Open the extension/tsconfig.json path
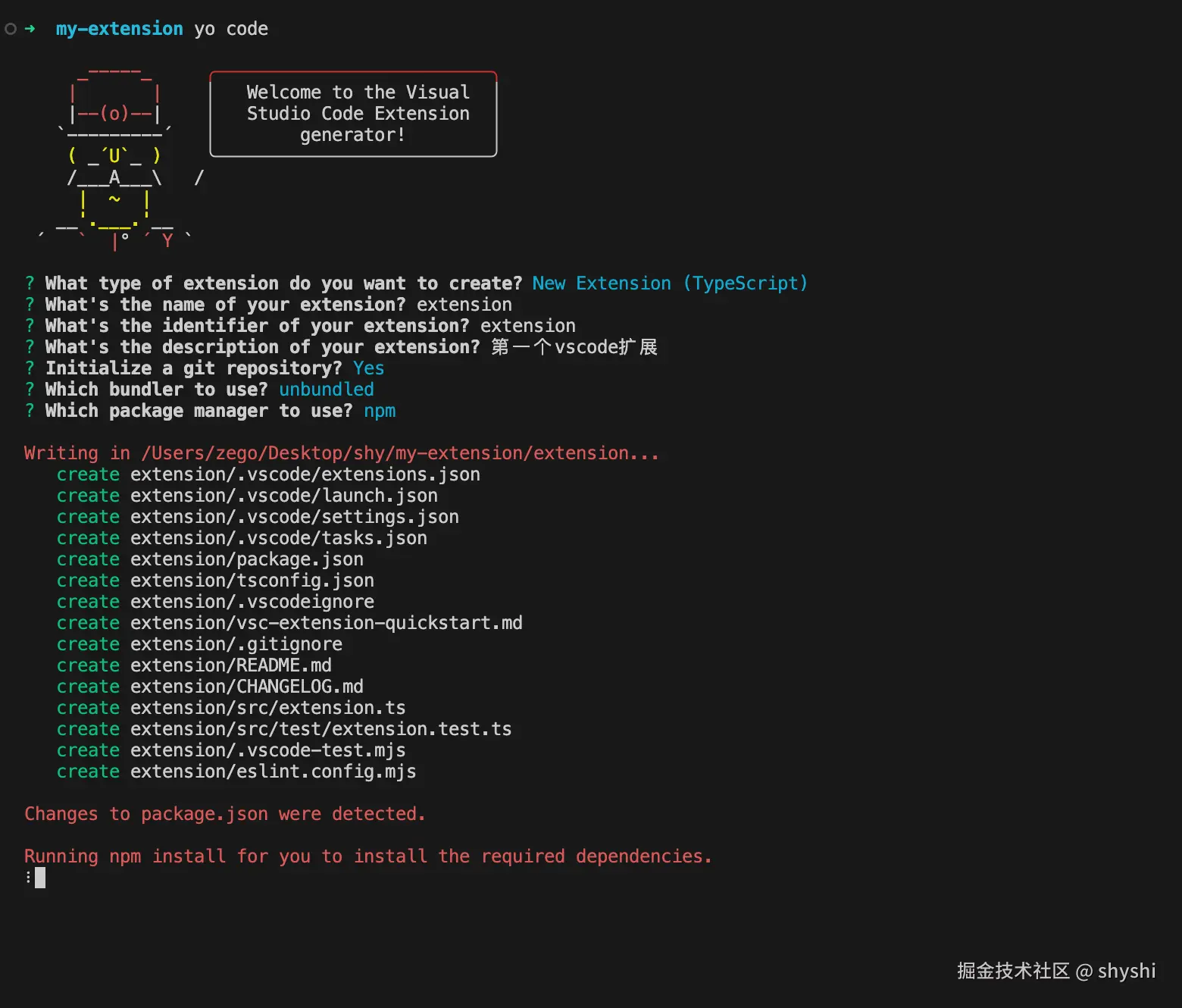Screen dimensions: 1182x1008 click(x=252, y=581)
